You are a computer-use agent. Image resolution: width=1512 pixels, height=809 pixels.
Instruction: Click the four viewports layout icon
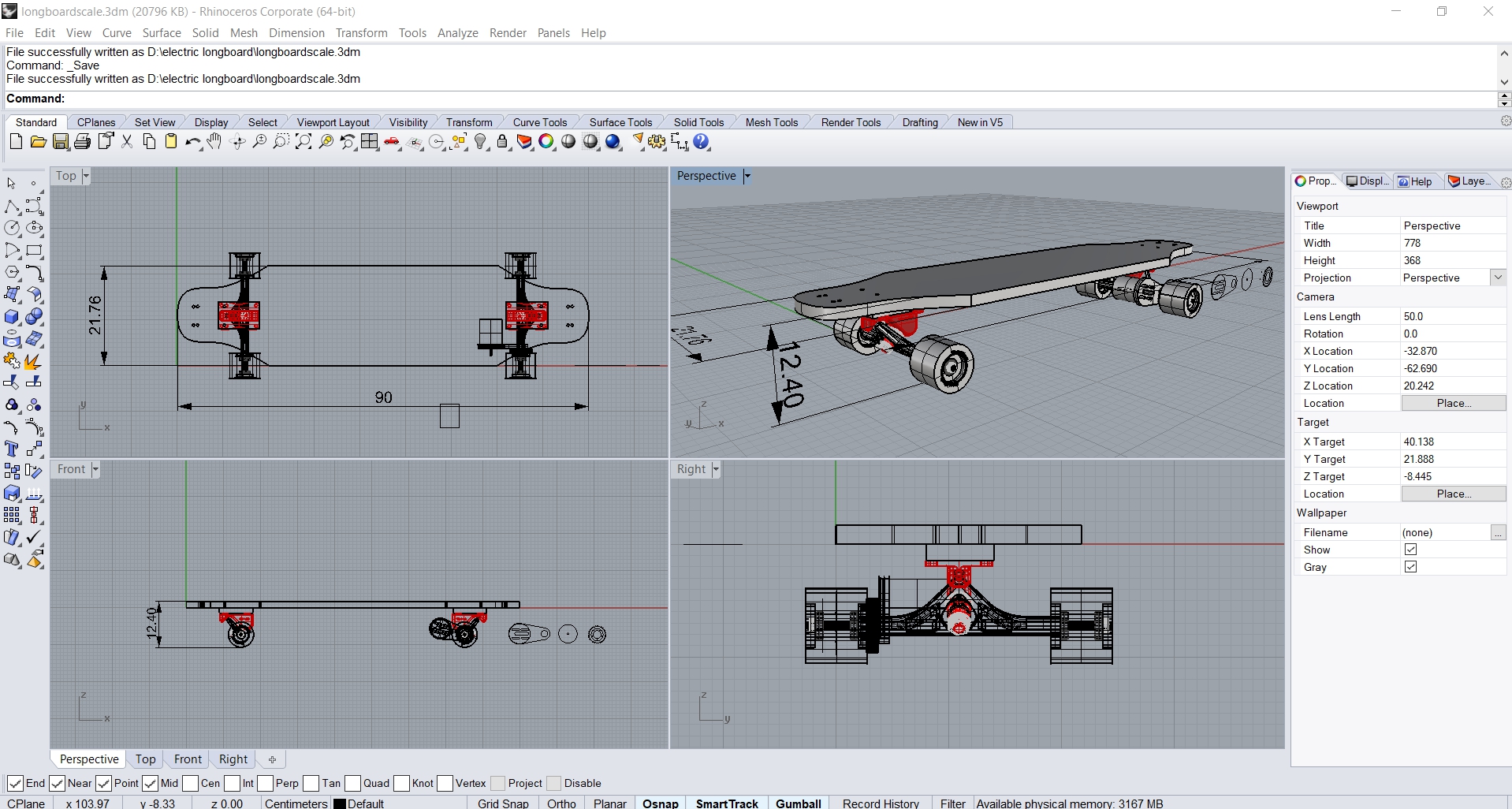point(370,142)
